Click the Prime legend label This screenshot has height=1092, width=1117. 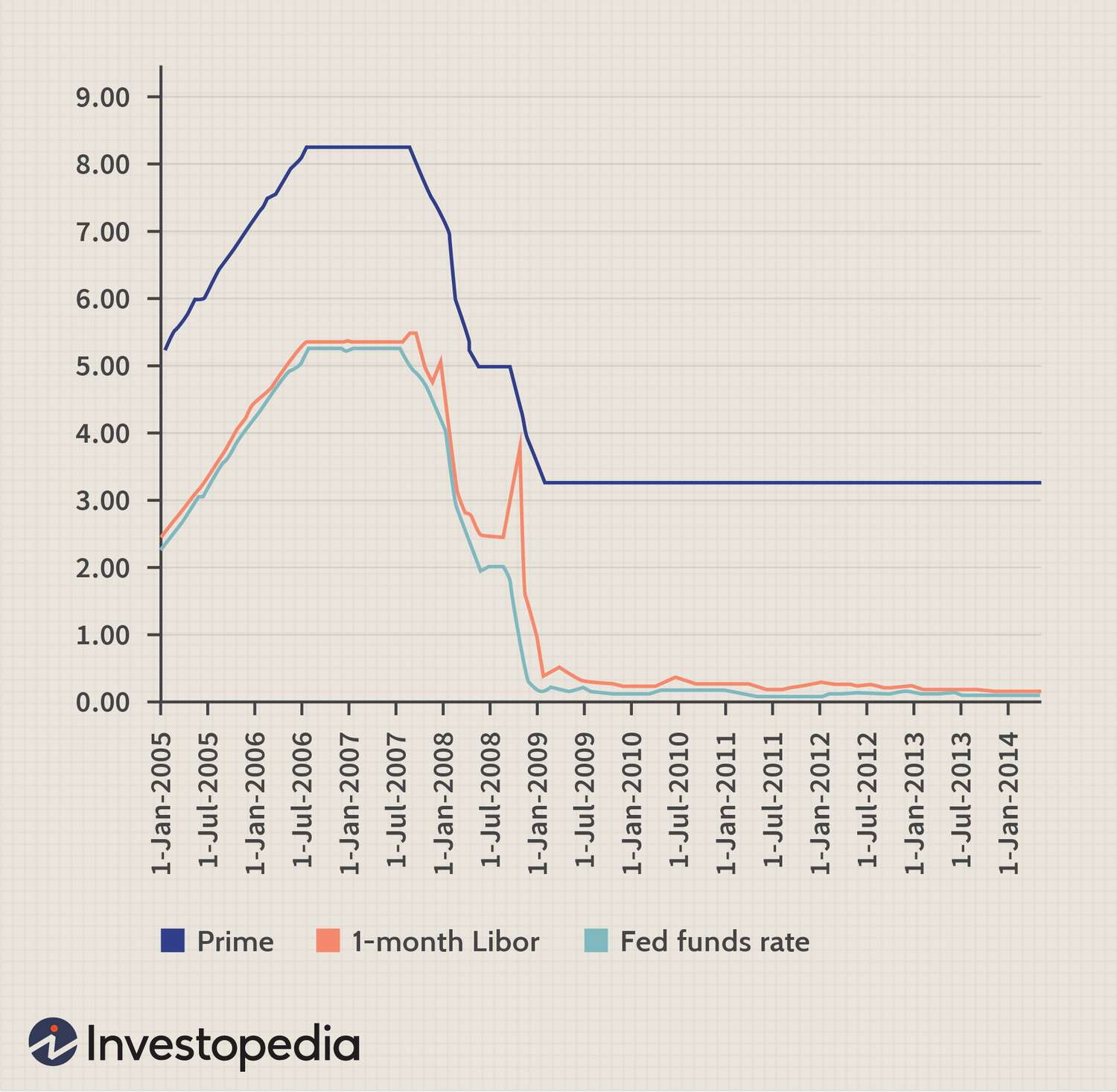tap(235, 942)
